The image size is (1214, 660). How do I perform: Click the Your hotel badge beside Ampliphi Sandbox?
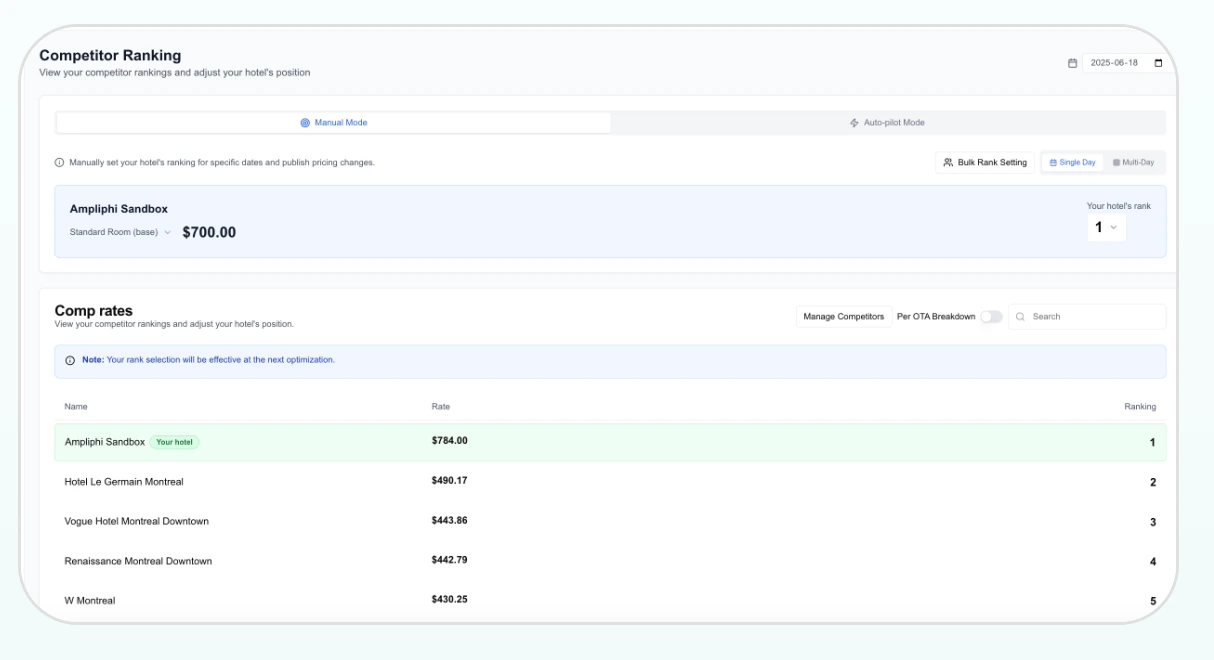pyautogui.click(x=175, y=441)
